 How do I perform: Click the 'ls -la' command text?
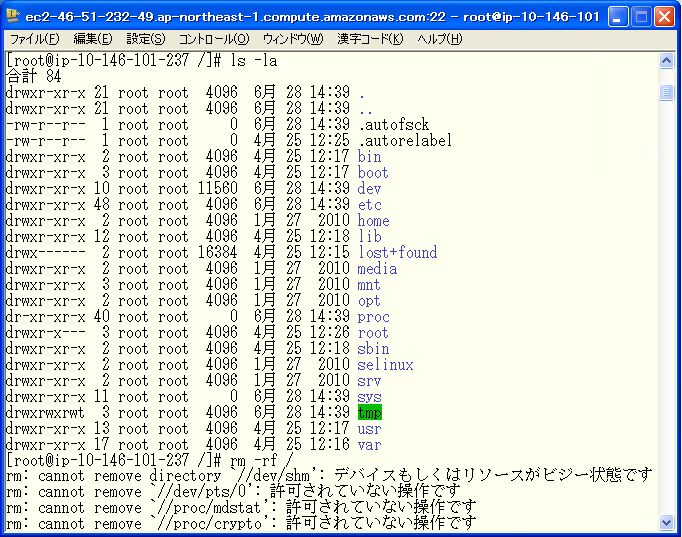point(254,61)
